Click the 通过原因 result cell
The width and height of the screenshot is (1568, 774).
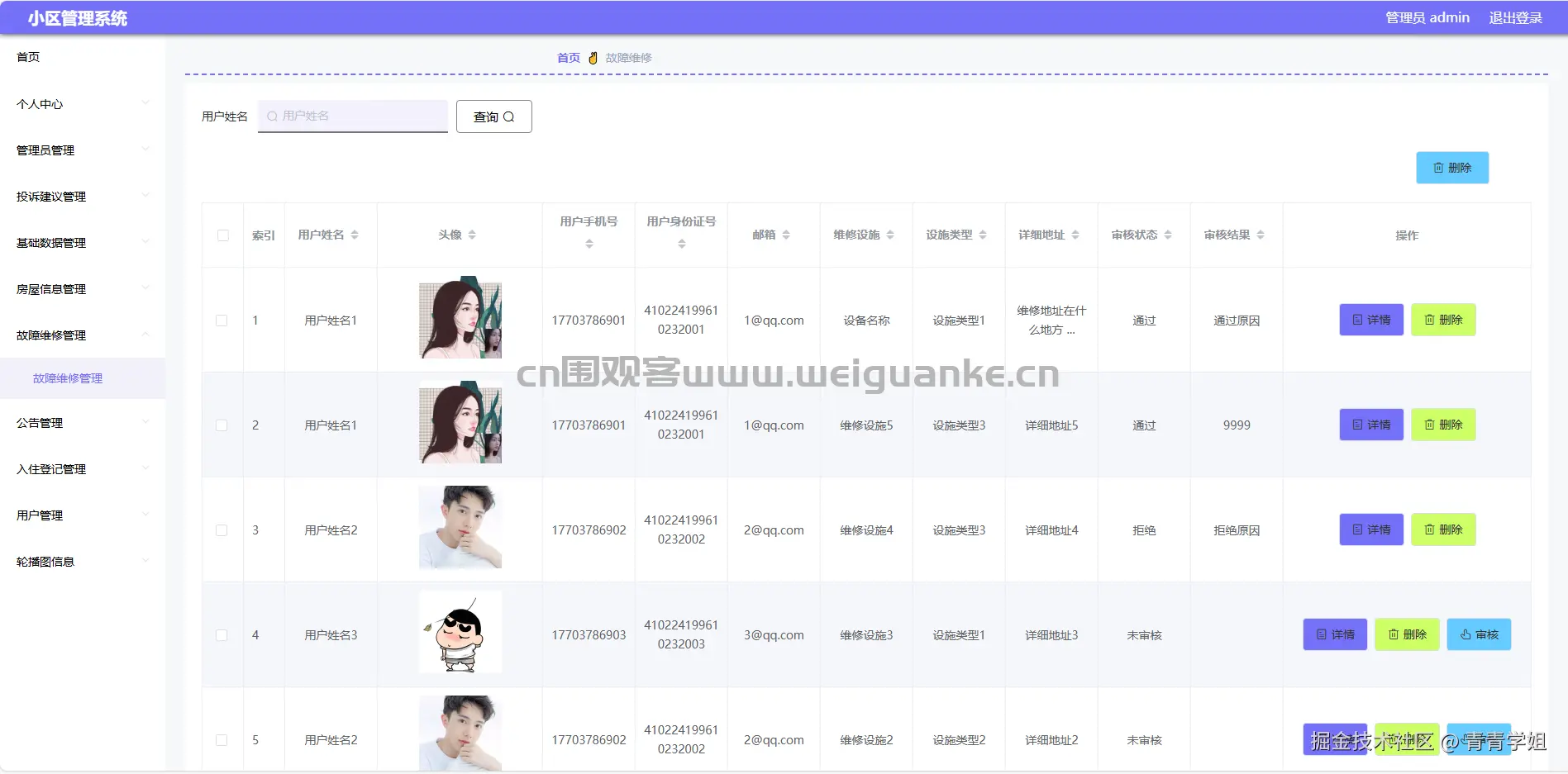[1237, 321]
